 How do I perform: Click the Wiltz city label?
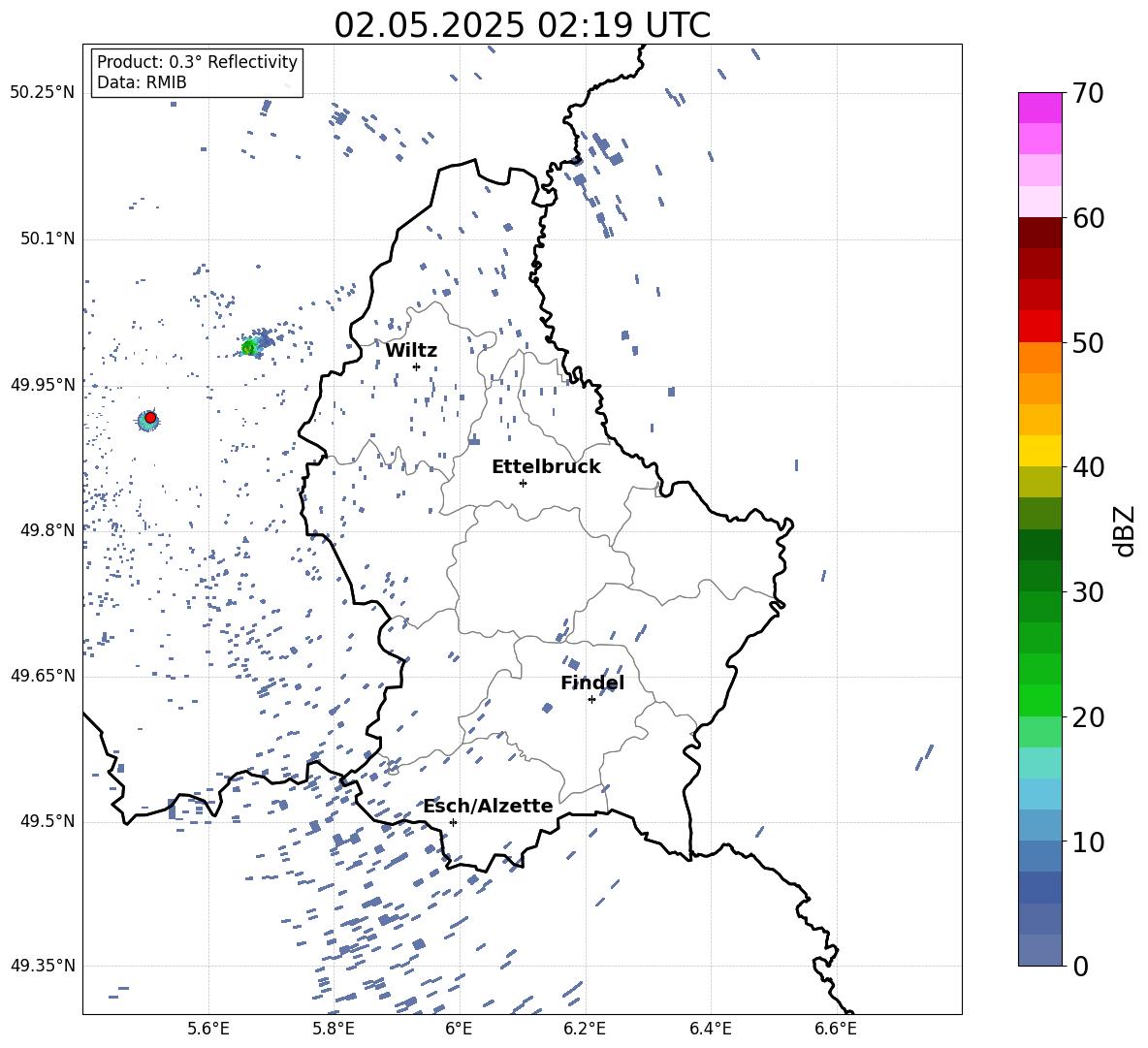click(411, 350)
